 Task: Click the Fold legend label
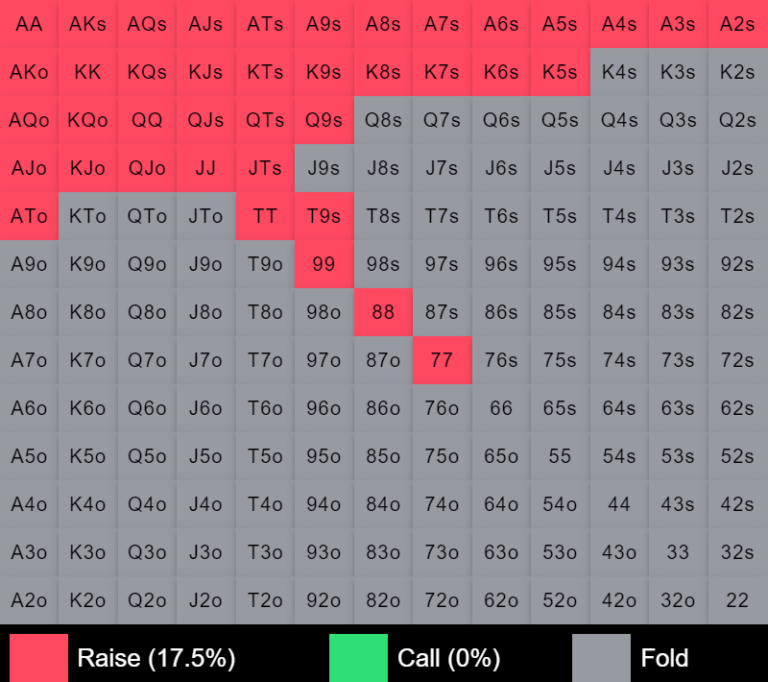[x=665, y=658]
